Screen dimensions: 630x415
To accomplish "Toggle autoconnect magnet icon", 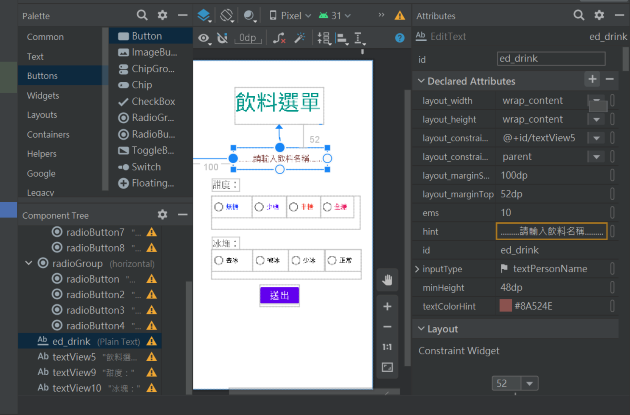I will (222, 38).
